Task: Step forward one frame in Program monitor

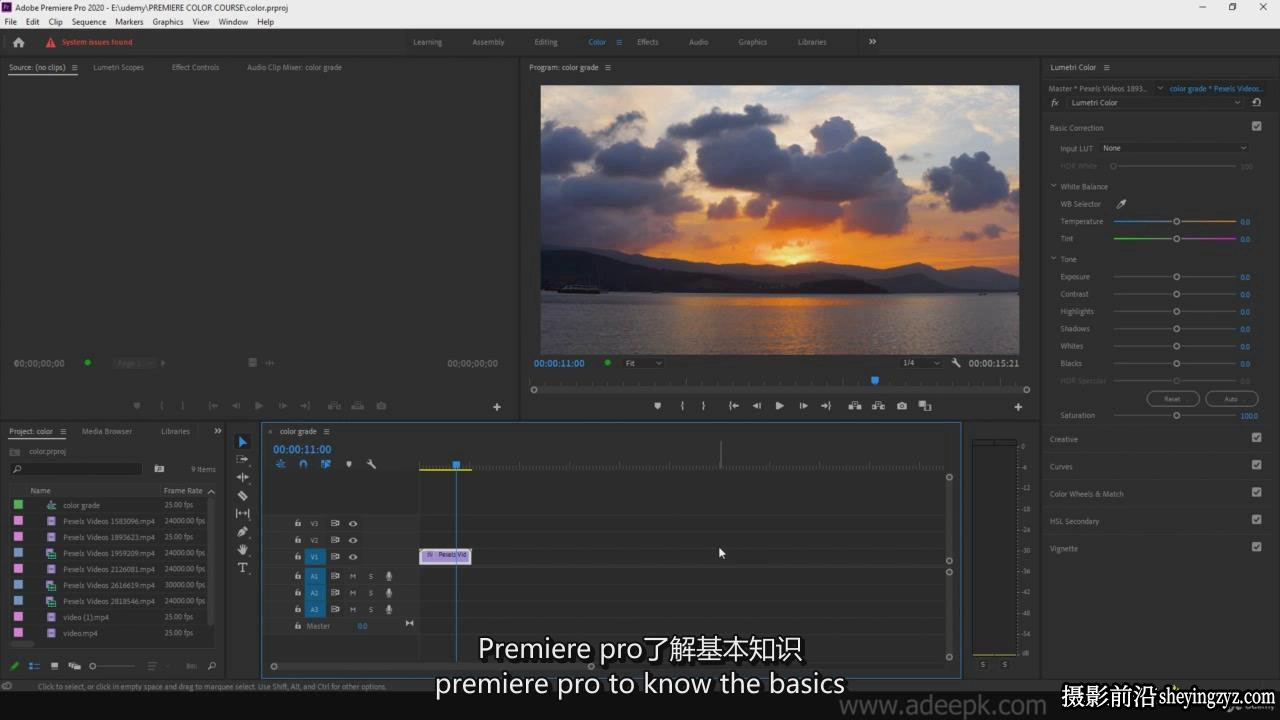Action: [x=803, y=406]
